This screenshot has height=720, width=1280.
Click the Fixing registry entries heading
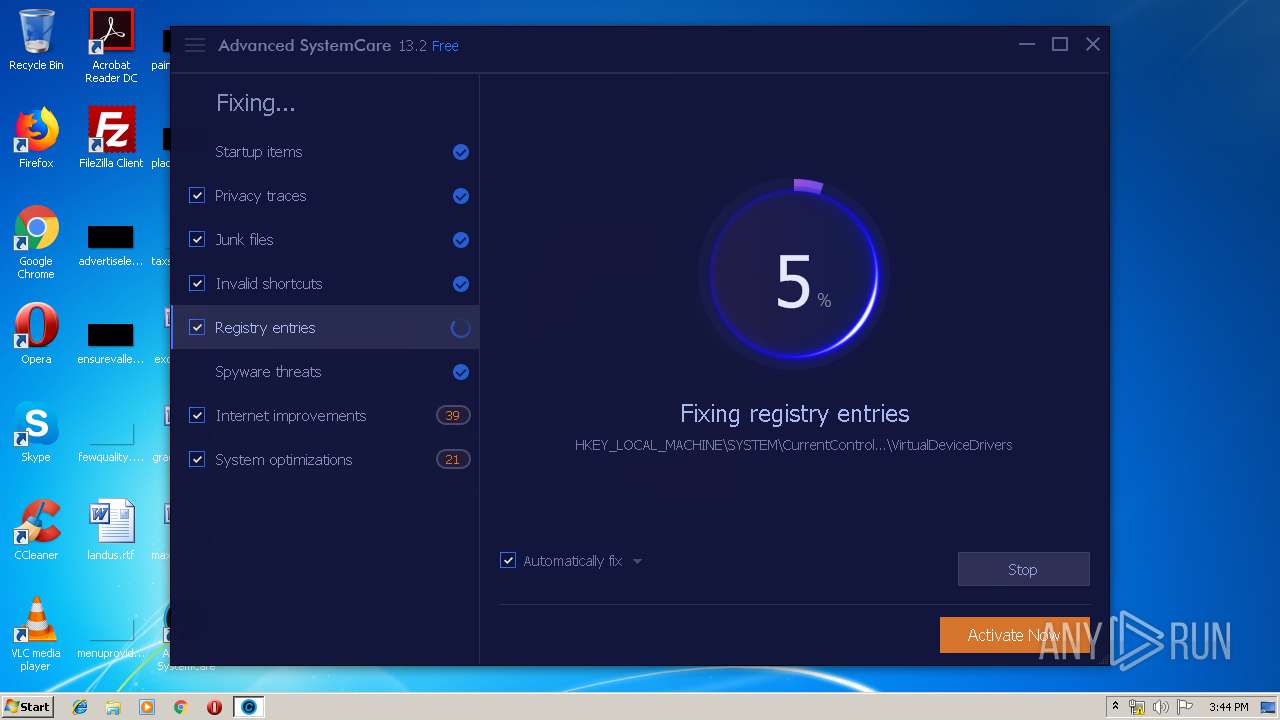795,414
